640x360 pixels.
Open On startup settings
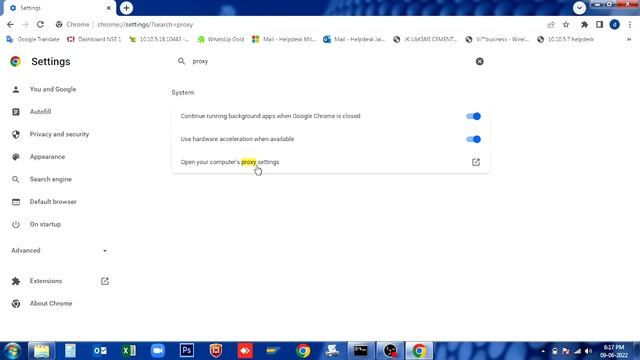coord(45,224)
